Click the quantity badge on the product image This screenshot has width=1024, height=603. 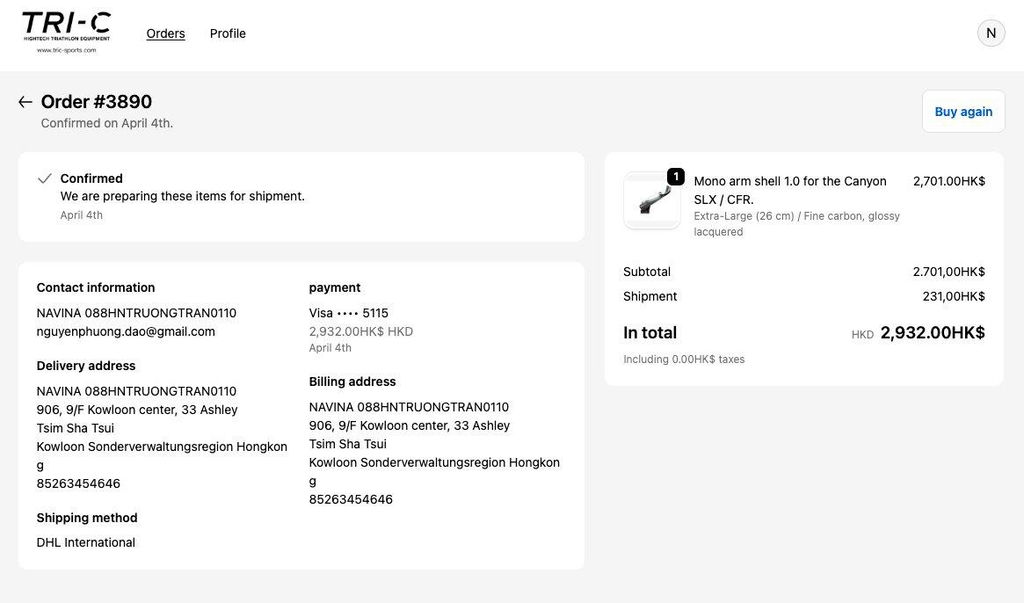(675, 176)
